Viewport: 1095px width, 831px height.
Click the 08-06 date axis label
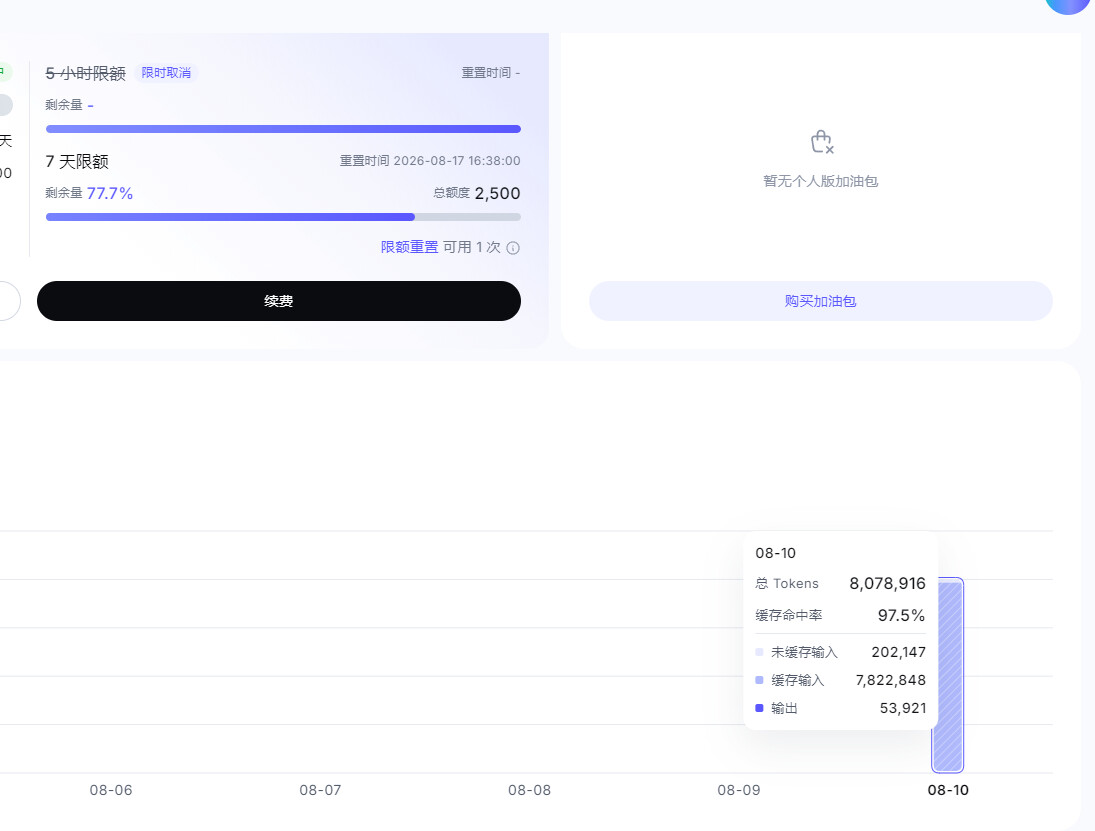(110, 790)
